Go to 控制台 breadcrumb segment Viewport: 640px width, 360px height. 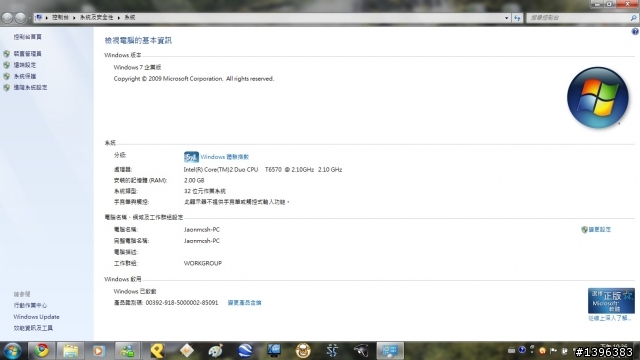pyautogui.click(x=60, y=18)
